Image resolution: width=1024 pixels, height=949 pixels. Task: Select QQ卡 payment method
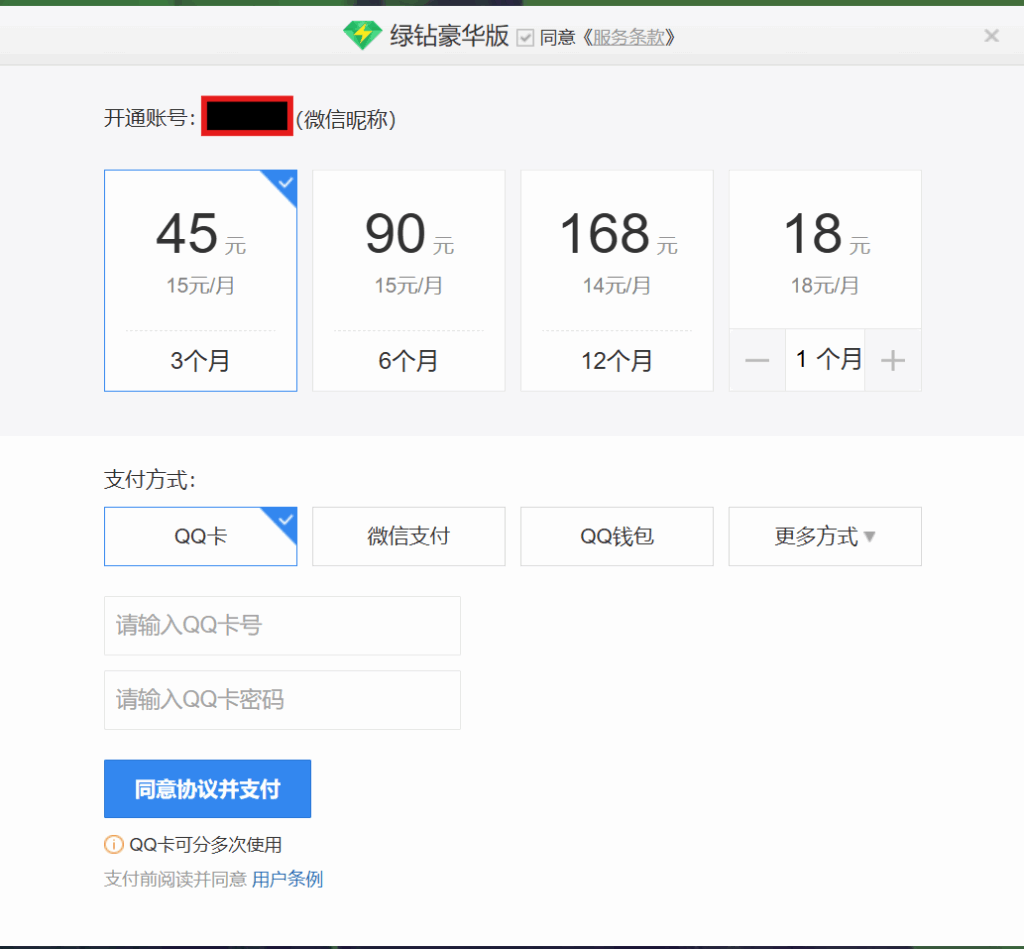[200, 536]
